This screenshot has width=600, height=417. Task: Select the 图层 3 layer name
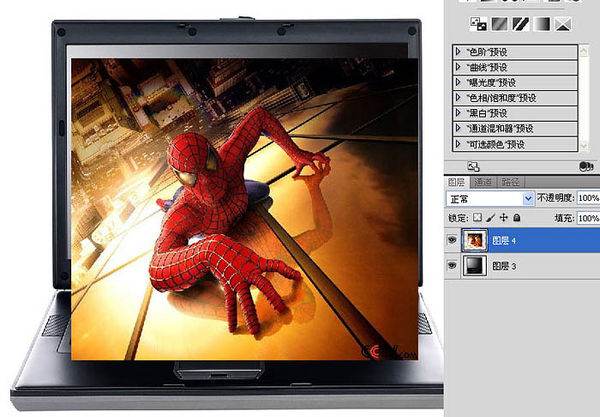click(x=504, y=266)
